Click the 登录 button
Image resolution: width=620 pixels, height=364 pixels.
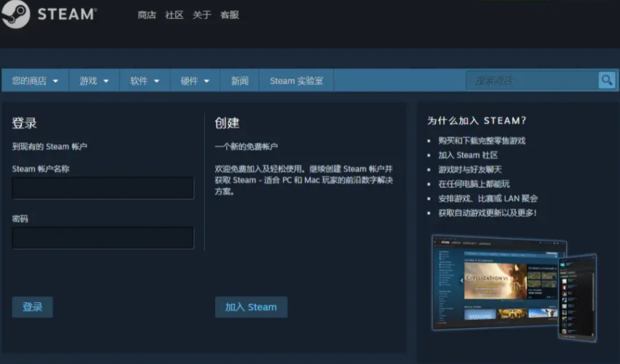click(x=32, y=307)
